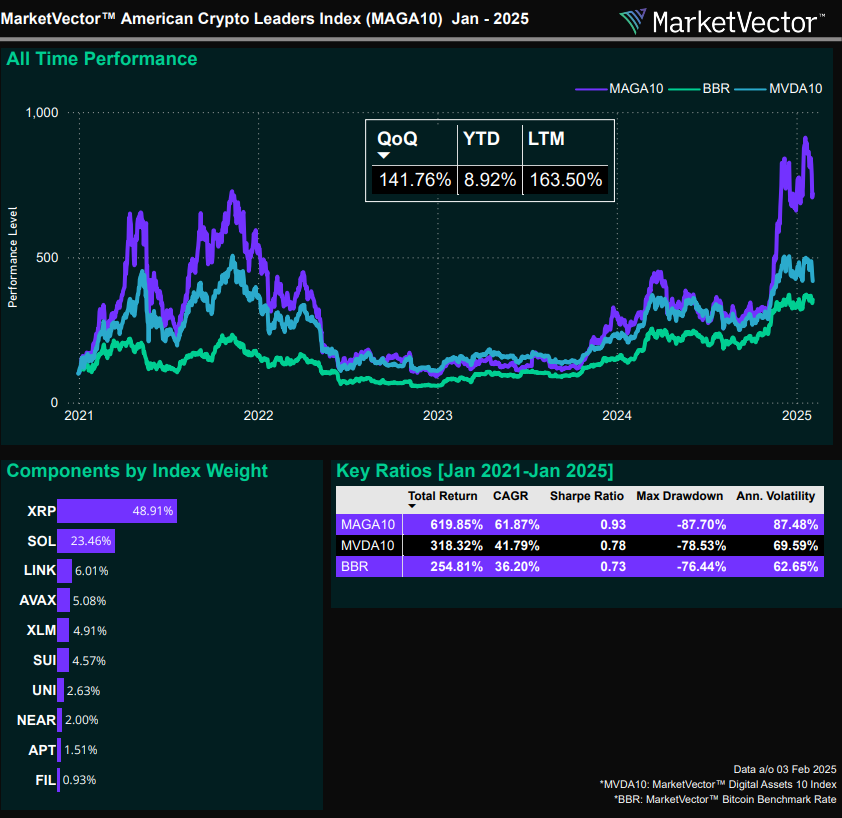The width and height of the screenshot is (842, 818).
Task: Click the AVAX component label
Action: point(38,600)
